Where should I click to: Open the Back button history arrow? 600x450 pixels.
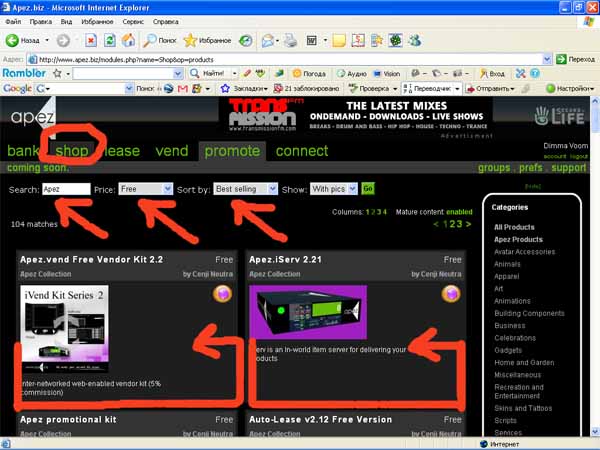point(47,40)
